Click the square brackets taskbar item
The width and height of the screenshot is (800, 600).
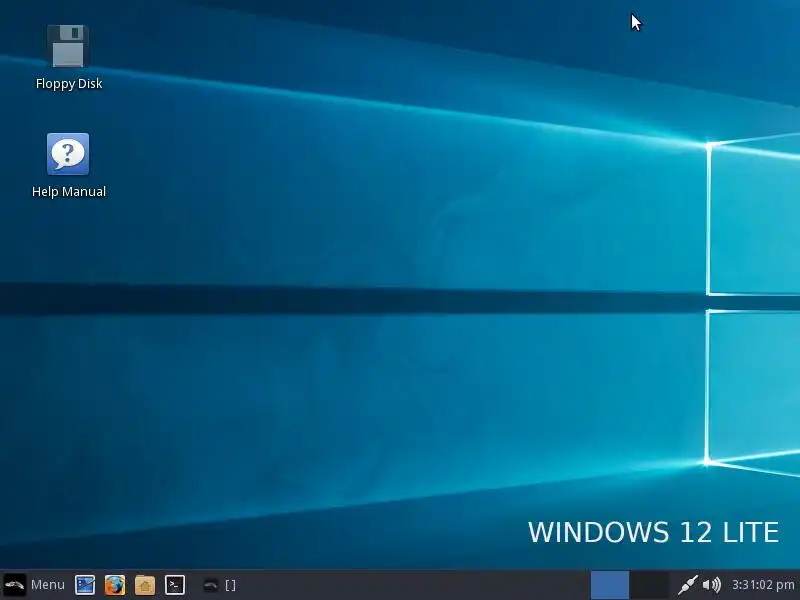[x=231, y=585]
